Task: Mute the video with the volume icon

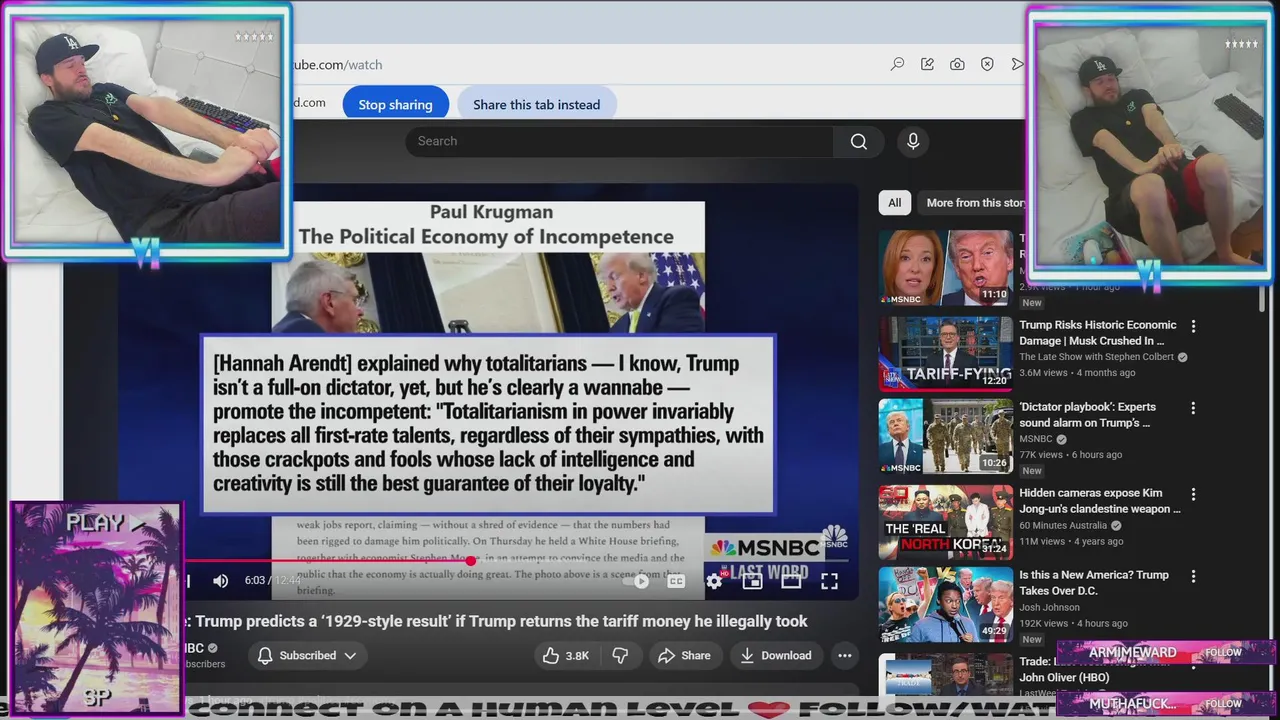Action: [221, 580]
